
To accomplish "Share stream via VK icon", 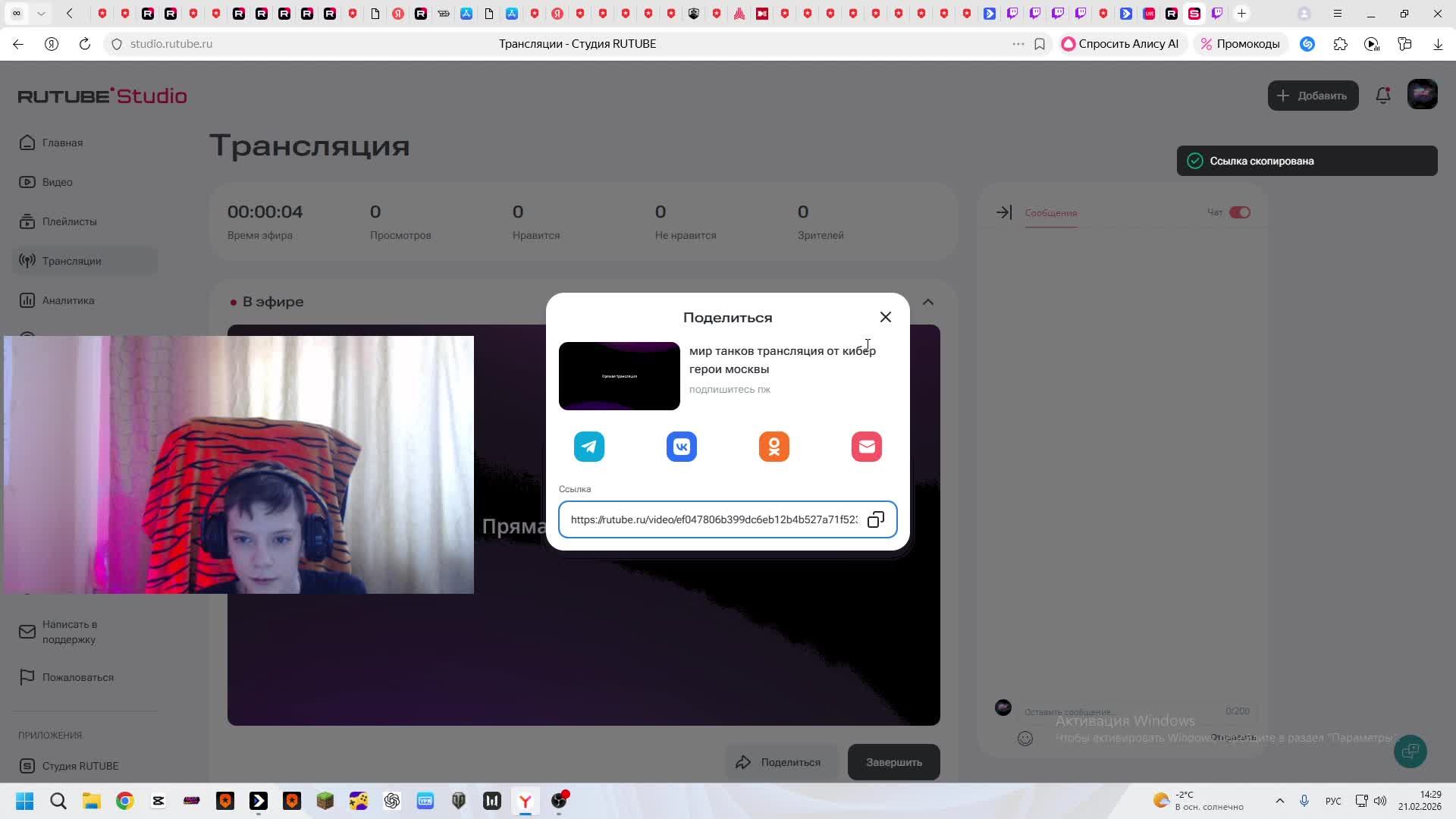I will pos(682,447).
